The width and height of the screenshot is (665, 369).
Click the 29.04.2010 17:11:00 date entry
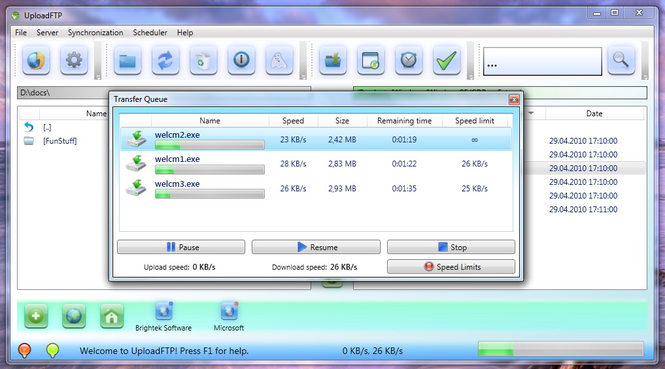coord(583,209)
